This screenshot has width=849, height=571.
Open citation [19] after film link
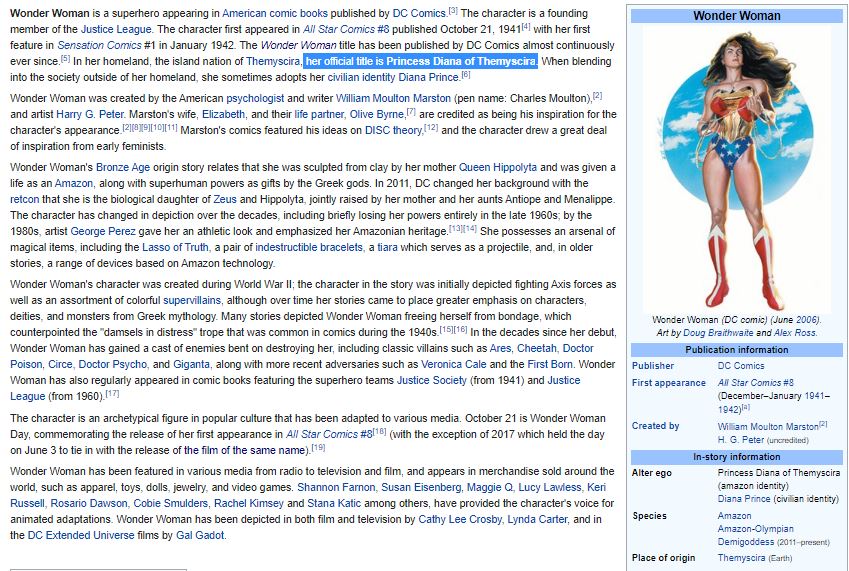pyautogui.click(x=318, y=448)
